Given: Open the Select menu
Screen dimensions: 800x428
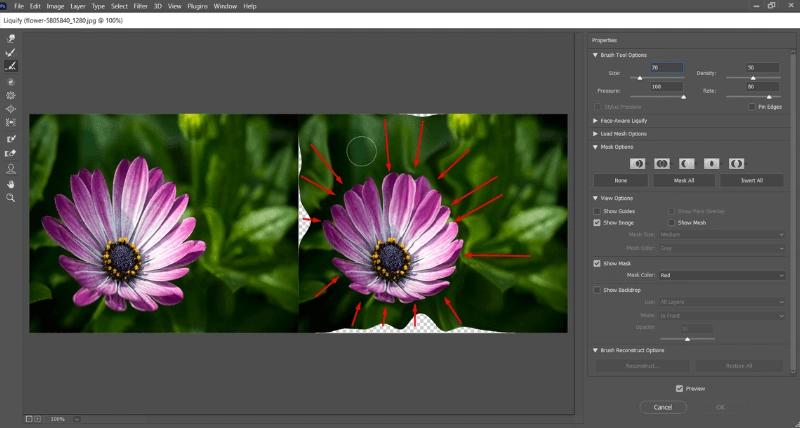Looking at the screenshot, I should tap(119, 6).
